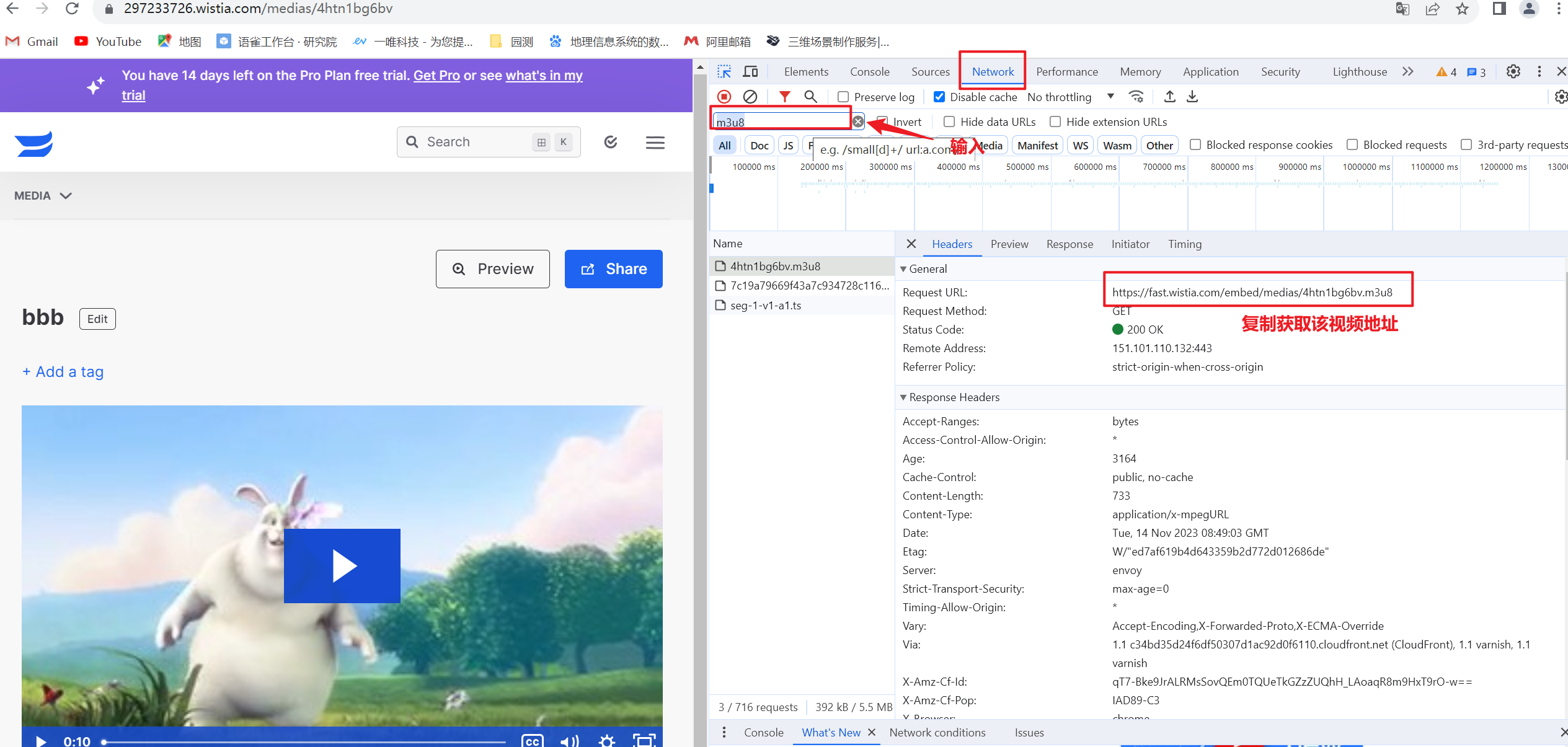Toggle Invert filter checkbox

pos(882,122)
